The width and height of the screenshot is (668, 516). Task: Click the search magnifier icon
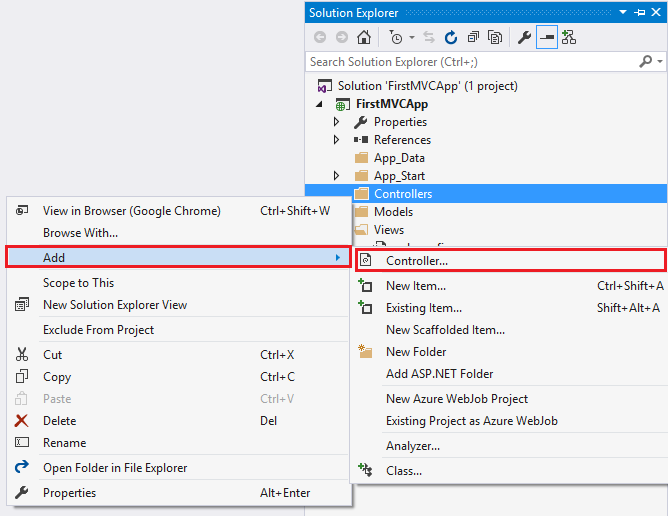coord(645,62)
